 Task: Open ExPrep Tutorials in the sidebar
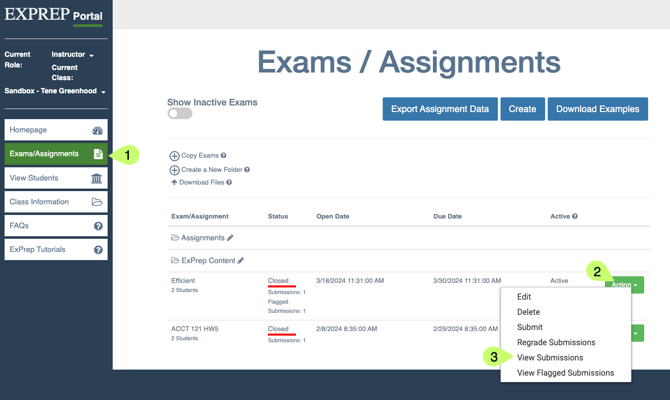[x=56, y=250]
